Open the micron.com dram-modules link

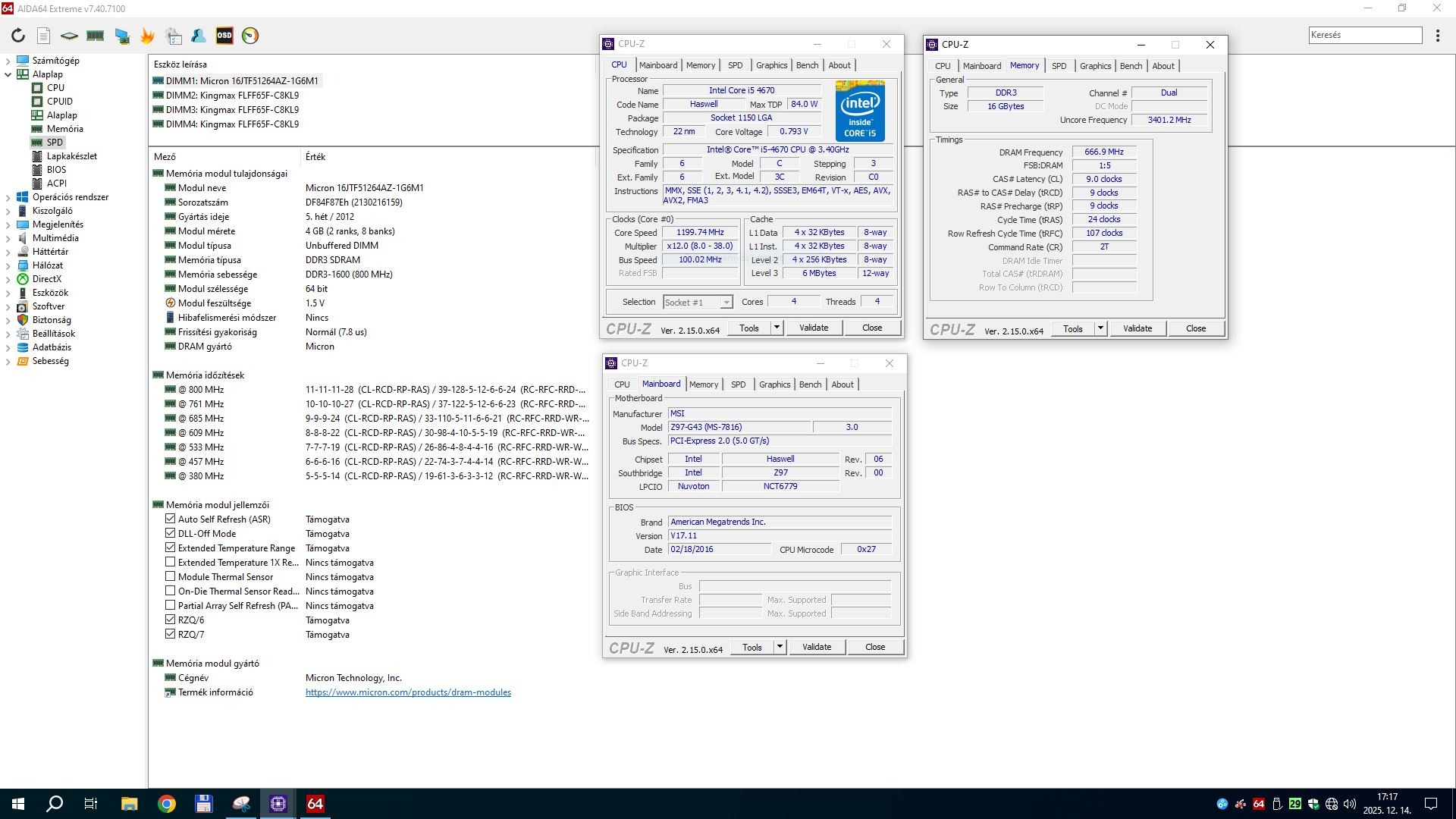coord(408,692)
